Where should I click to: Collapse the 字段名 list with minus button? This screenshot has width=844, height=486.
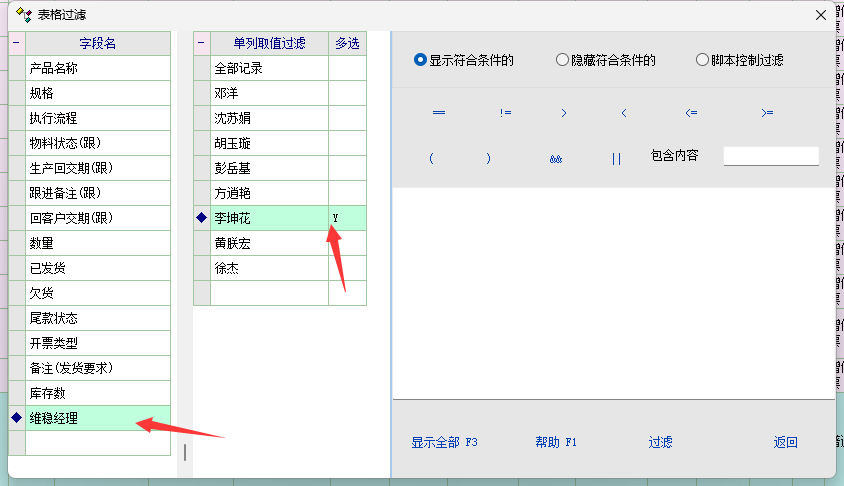click(x=16, y=43)
